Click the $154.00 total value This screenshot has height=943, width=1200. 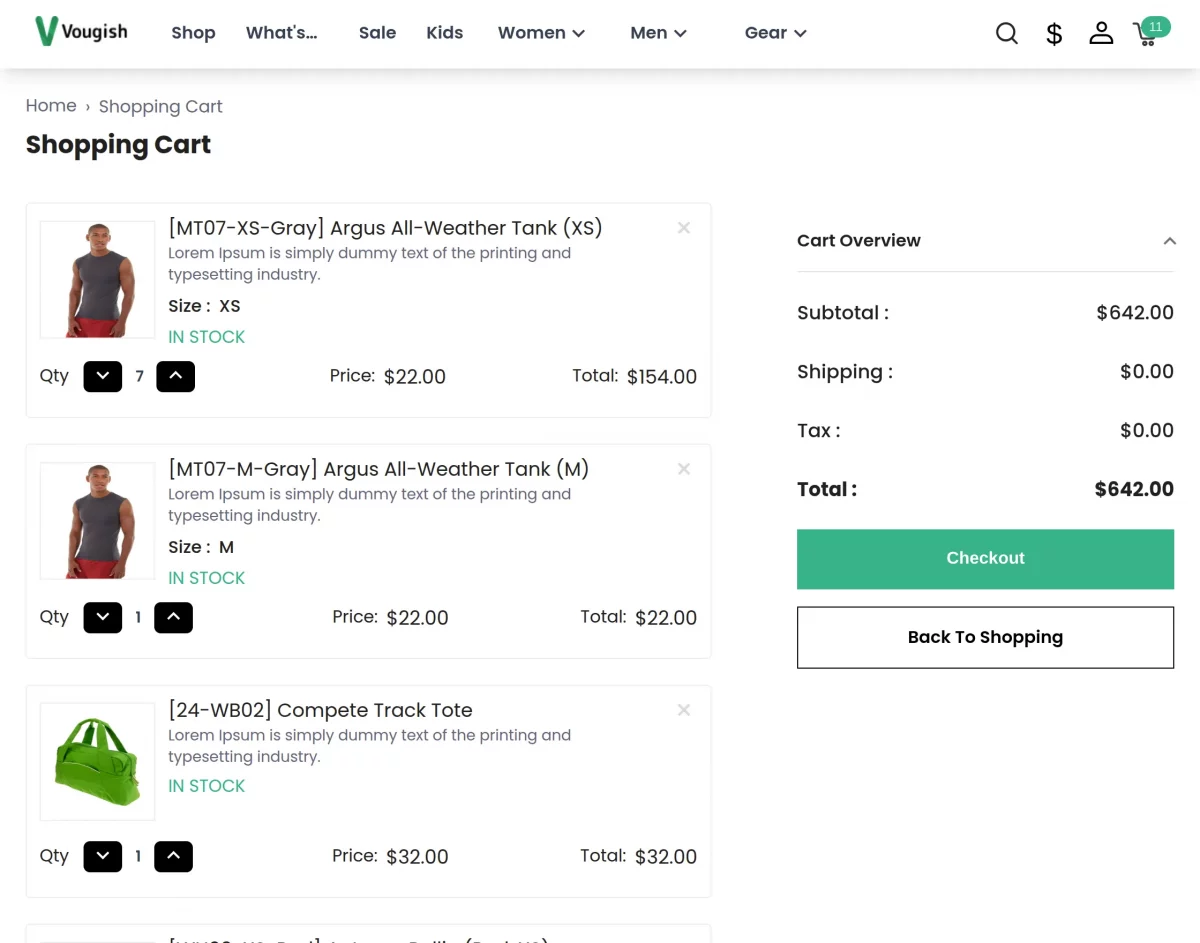click(662, 377)
